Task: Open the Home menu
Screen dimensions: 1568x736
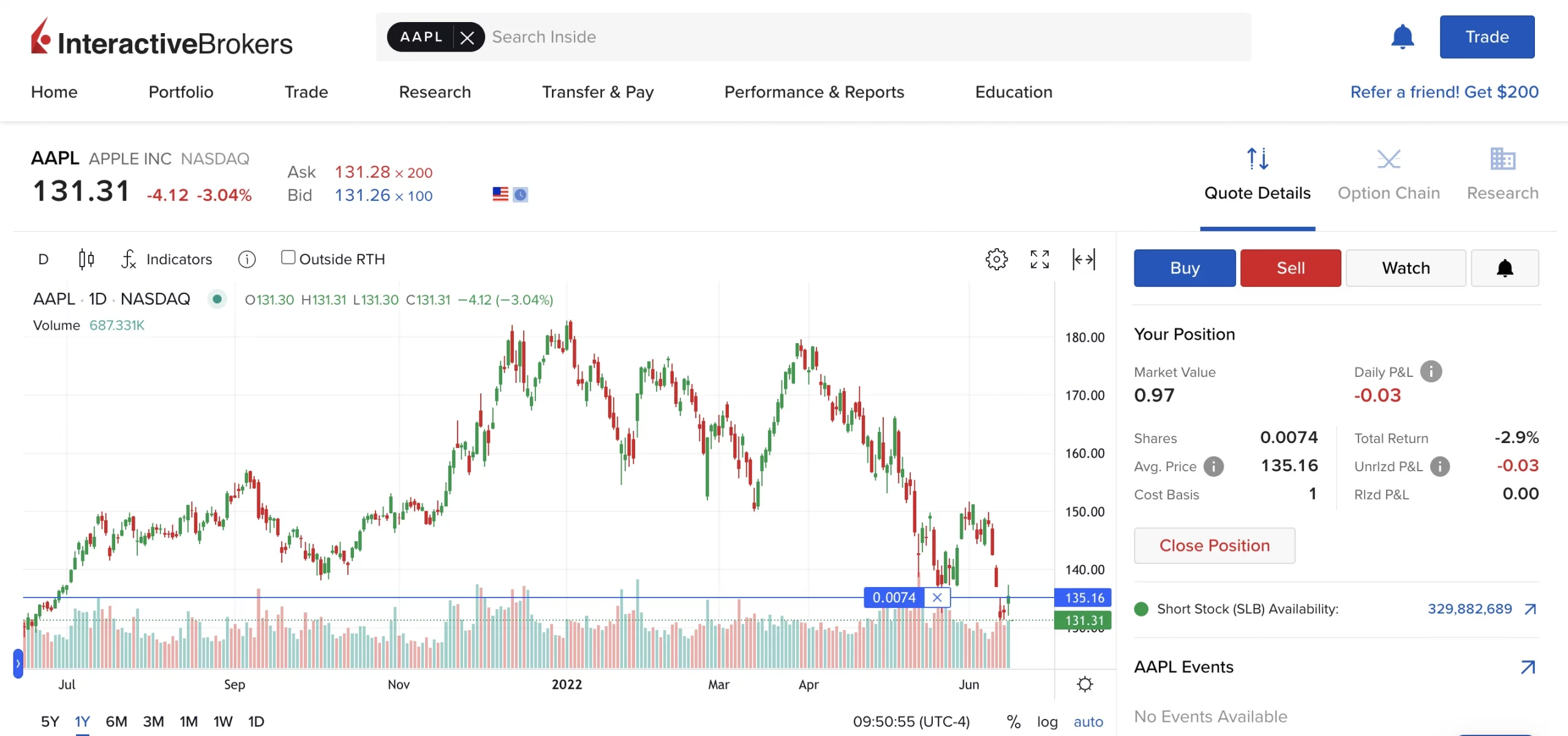Action: click(55, 92)
